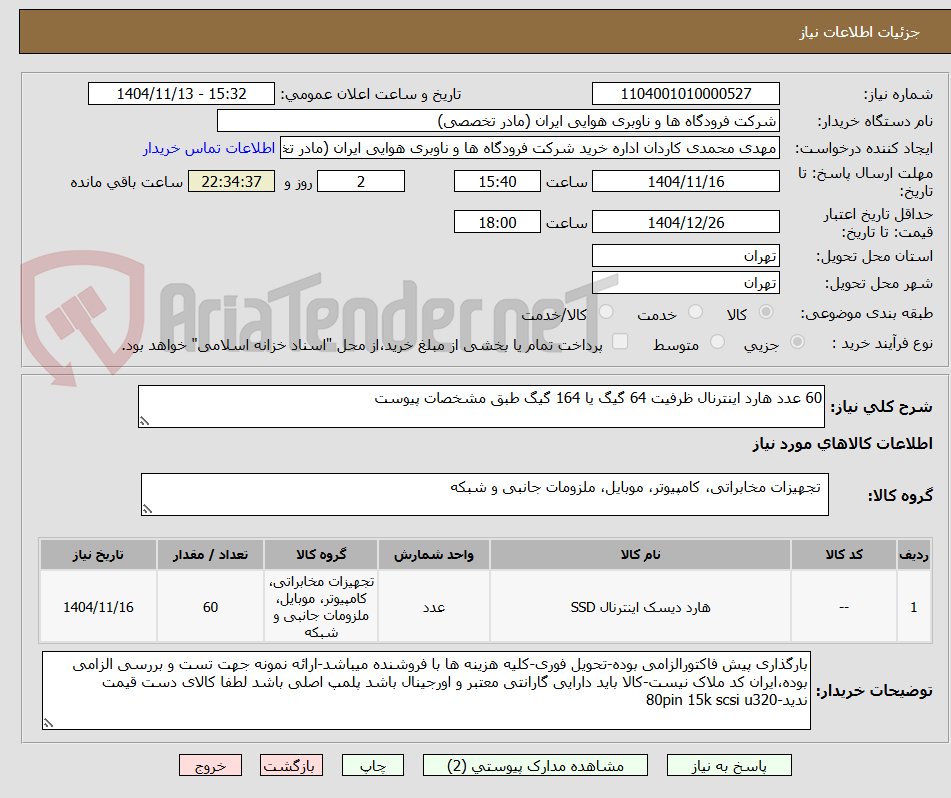Click the گروه کالا table column header

[321, 554]
